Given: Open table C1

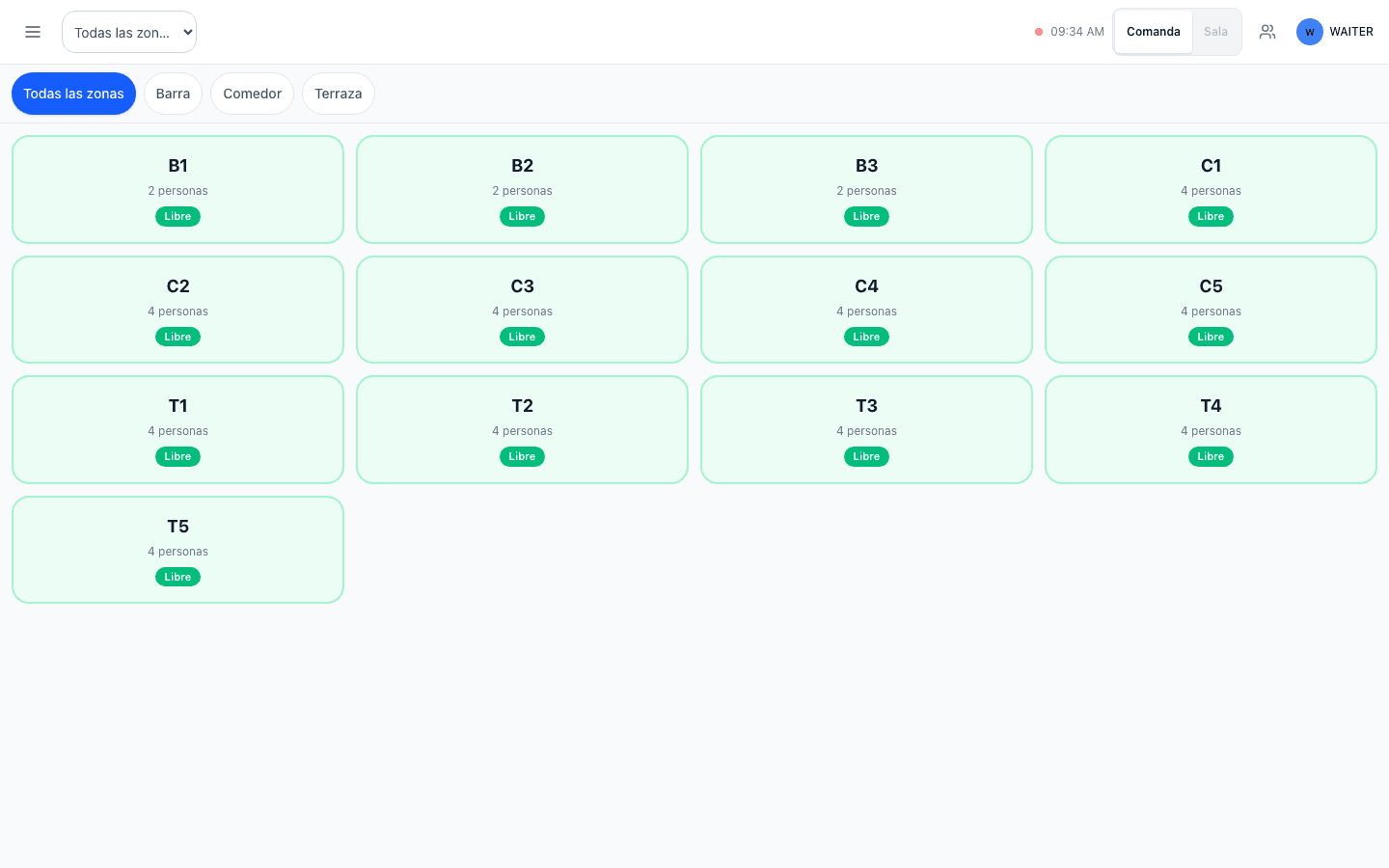Looking at the screenshot, I should coord(1211,189).
